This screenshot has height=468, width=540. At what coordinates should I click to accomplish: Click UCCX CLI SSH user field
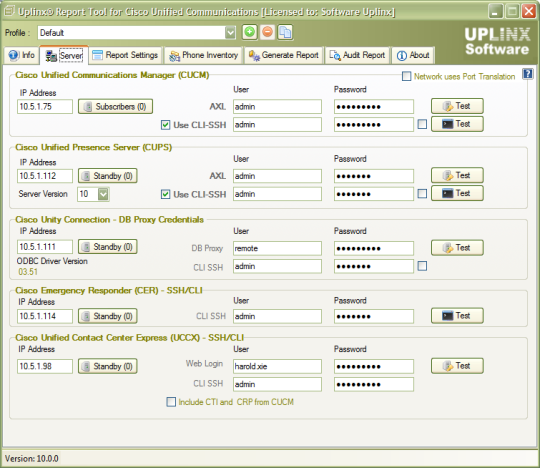click(x=277, y=384)
